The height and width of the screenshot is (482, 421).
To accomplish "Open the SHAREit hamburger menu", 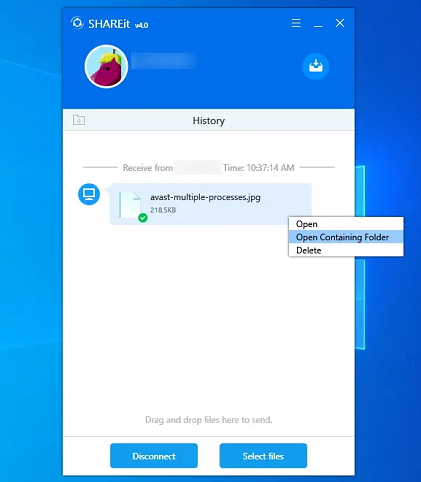I will pyautogui.click(x=296, y=23).
